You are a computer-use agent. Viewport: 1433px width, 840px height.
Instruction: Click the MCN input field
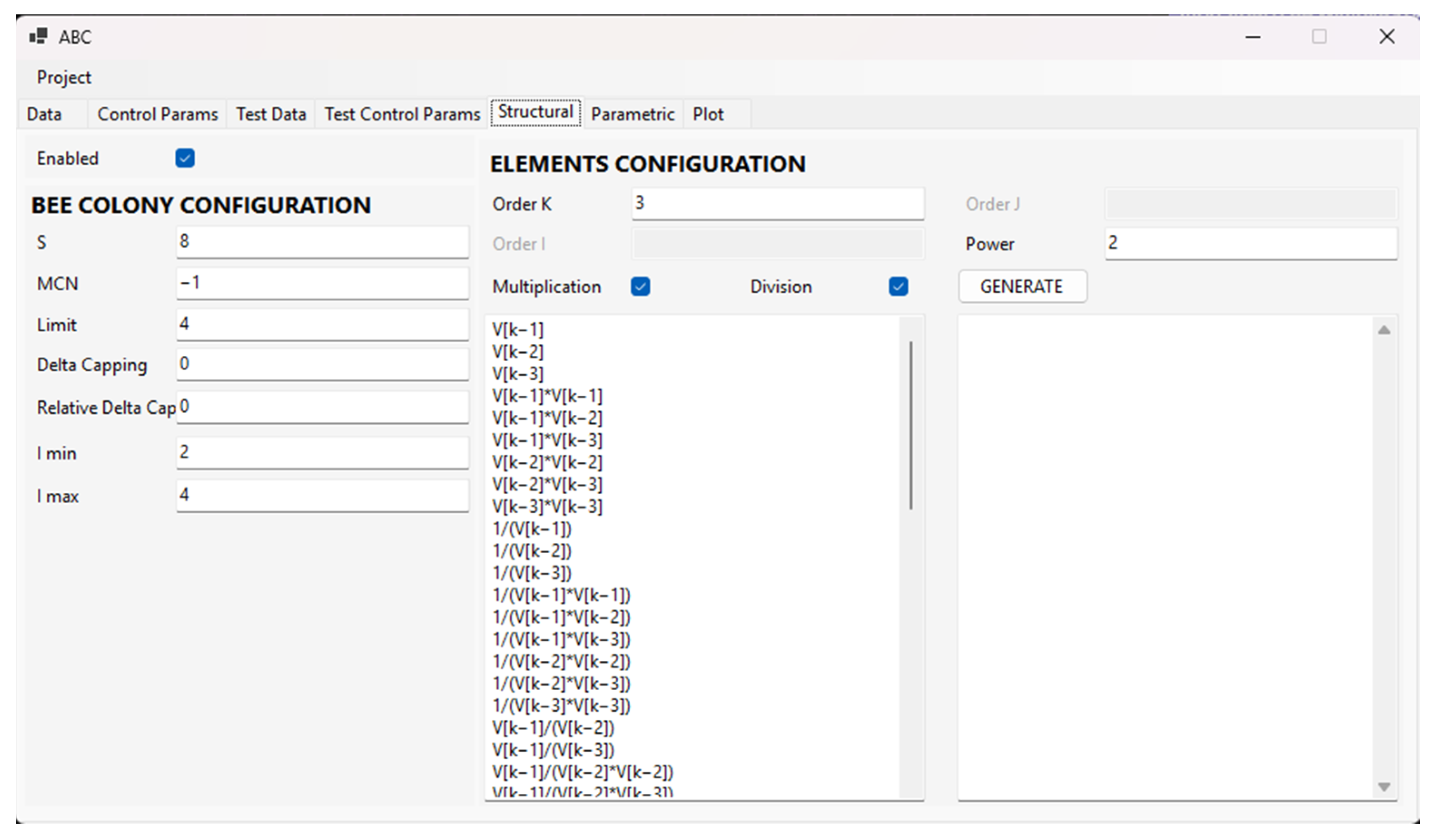322,283
